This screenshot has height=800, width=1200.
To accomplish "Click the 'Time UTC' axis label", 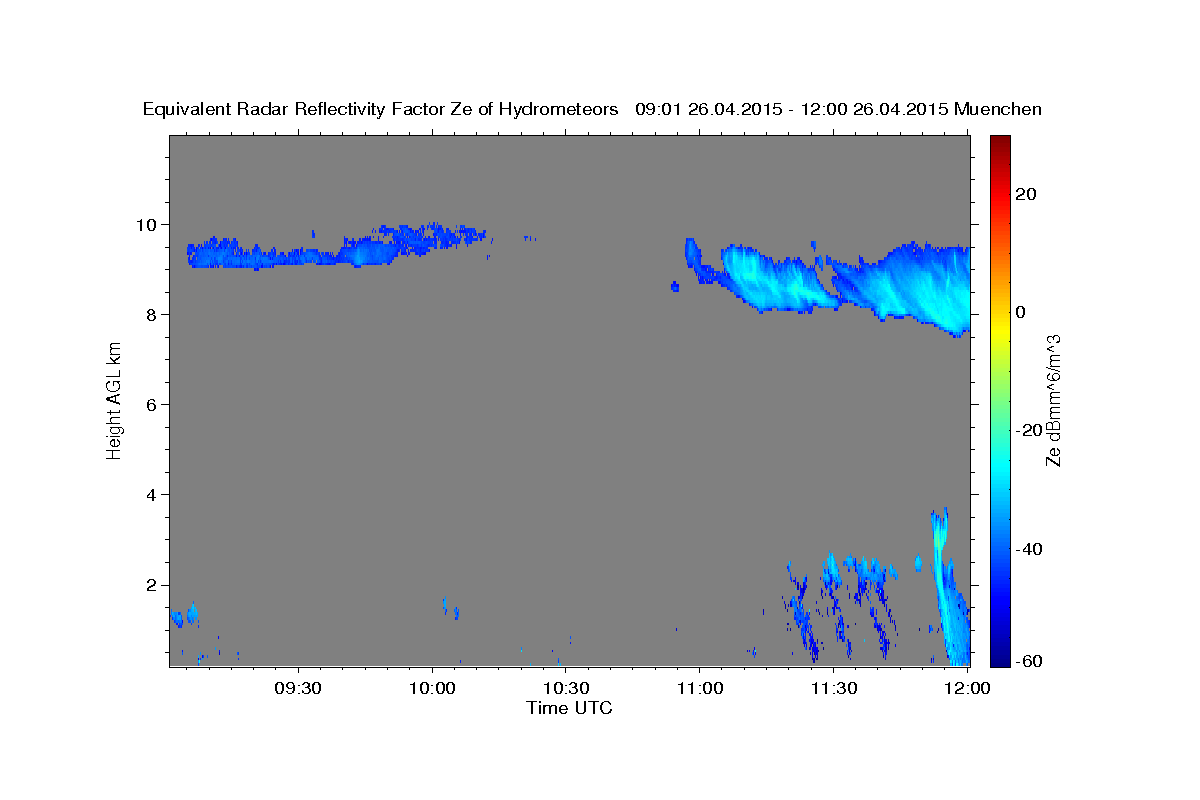I will (569, 708).
